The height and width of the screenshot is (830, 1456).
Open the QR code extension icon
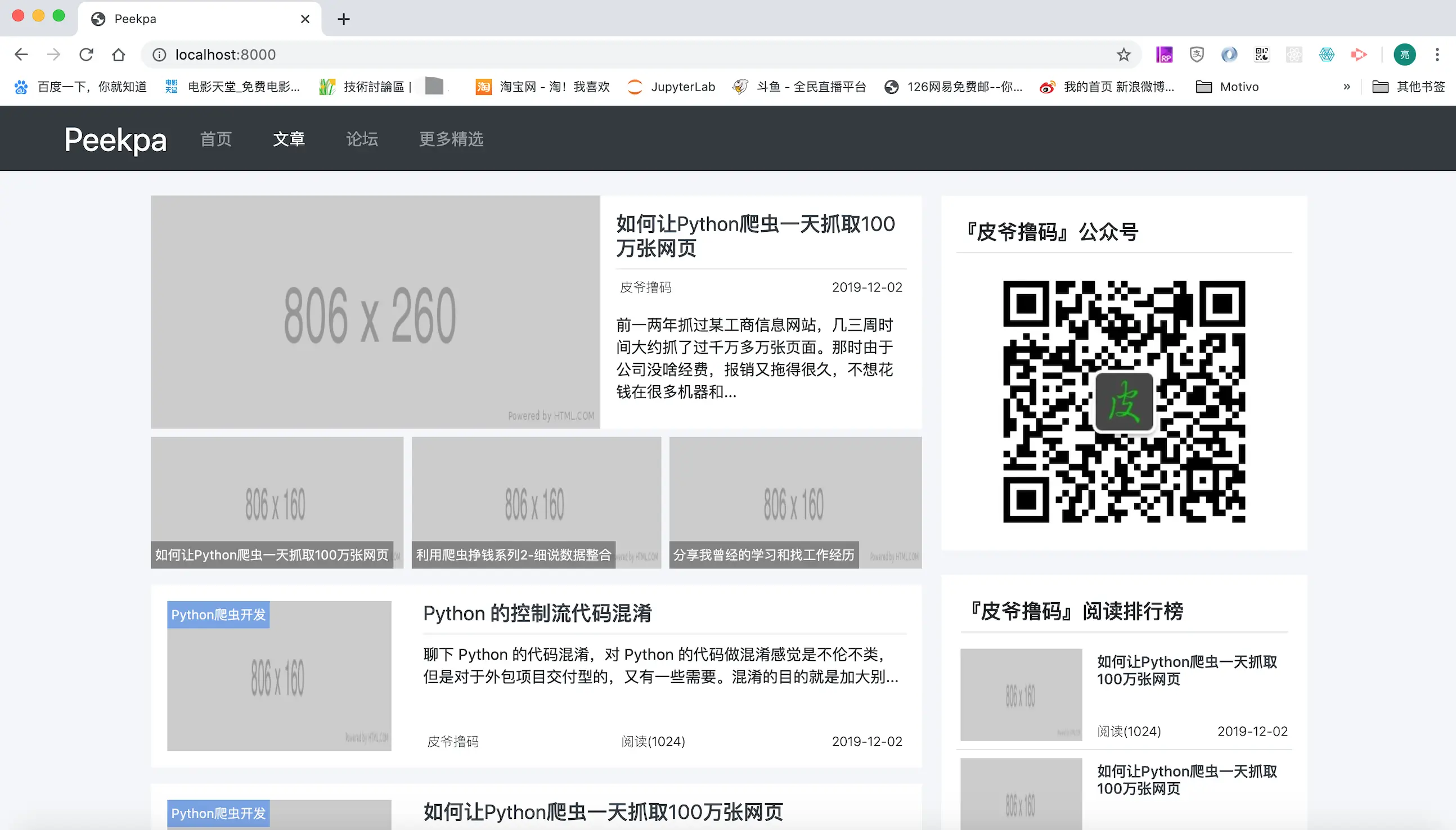click(1261, 55)
